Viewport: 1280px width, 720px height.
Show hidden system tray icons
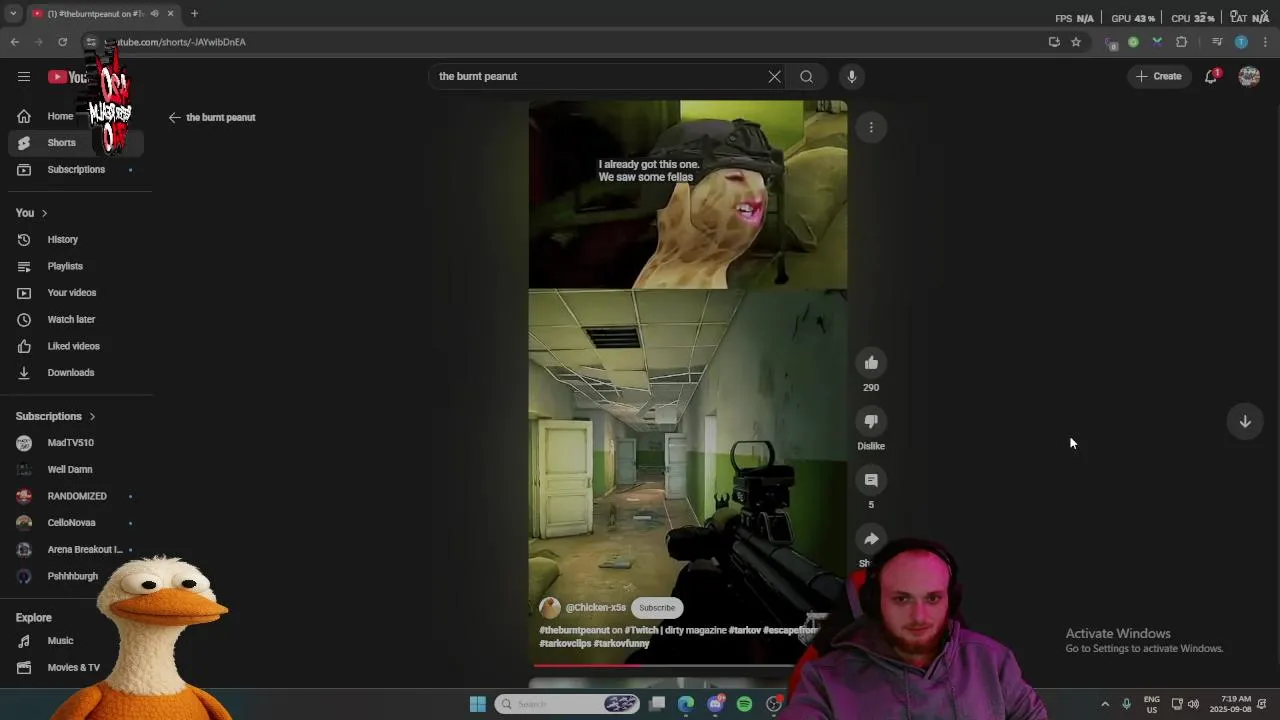[1105, 704]
